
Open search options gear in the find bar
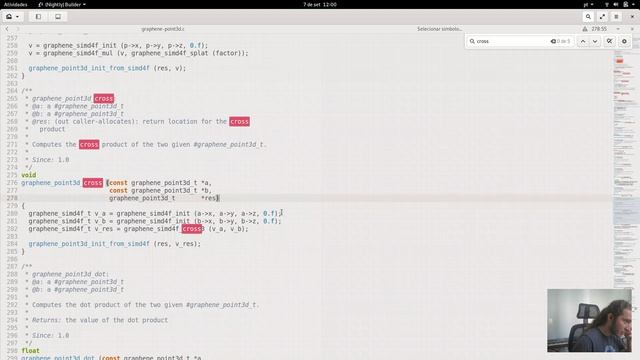(x=624, y=41)
